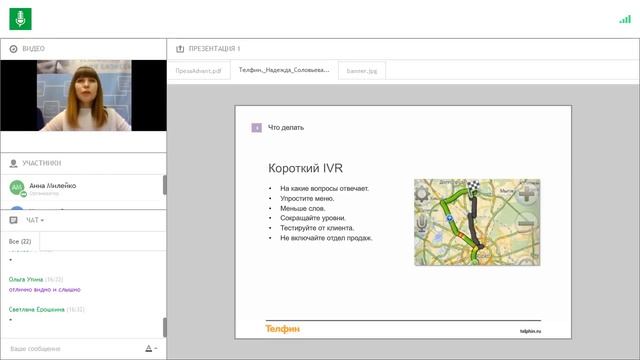Click the purple slide number badge
640x360 pixels.
(x=256, y=128)
